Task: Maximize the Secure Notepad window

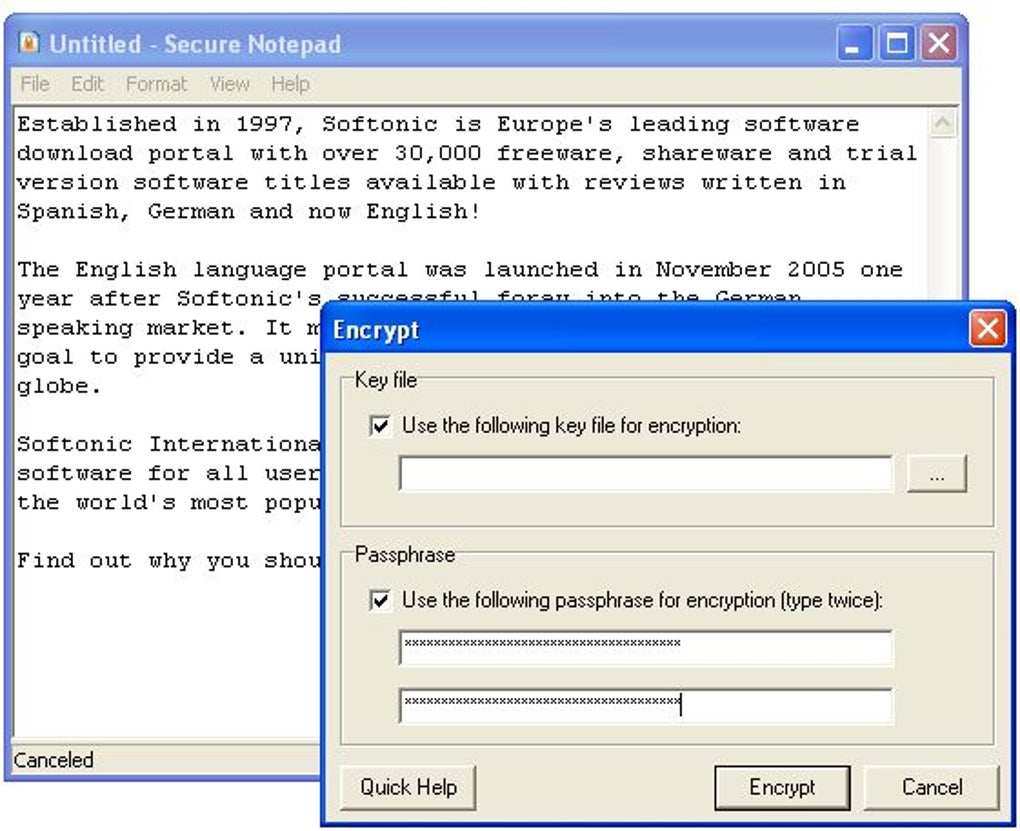Action: tap(897, 44)
